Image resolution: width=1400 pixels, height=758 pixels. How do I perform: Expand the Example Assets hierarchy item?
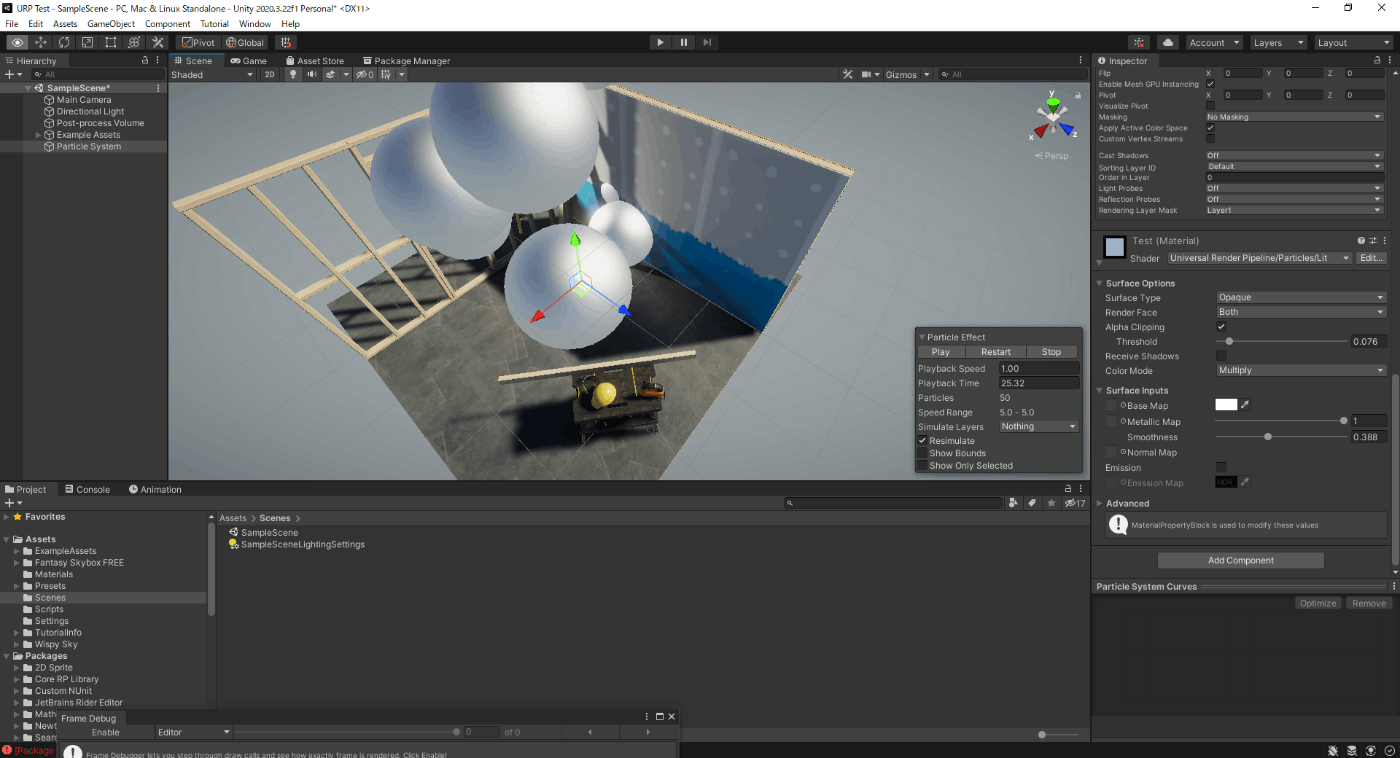point(39,135)
